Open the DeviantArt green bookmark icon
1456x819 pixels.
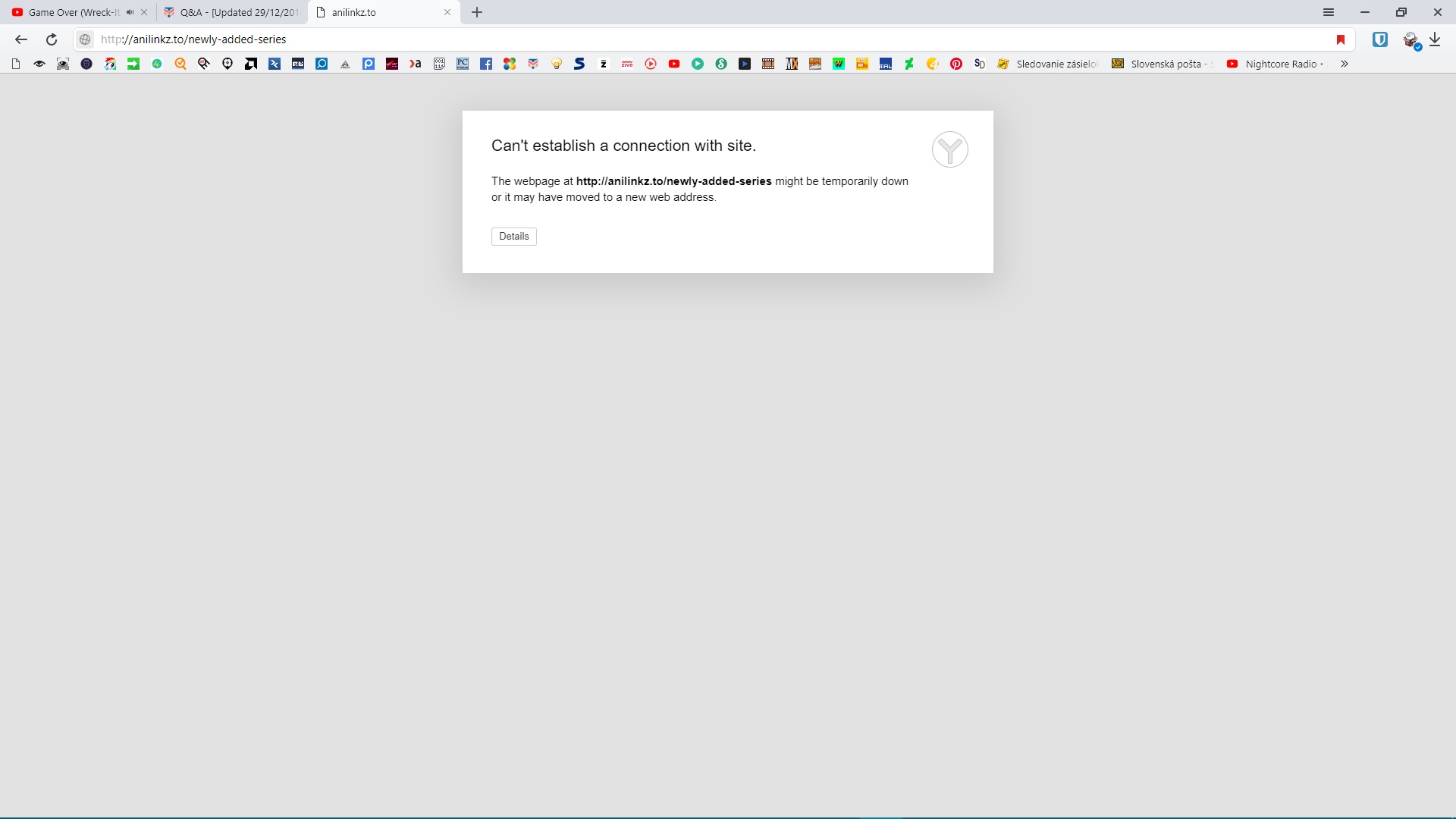click(x=909, y=64)
